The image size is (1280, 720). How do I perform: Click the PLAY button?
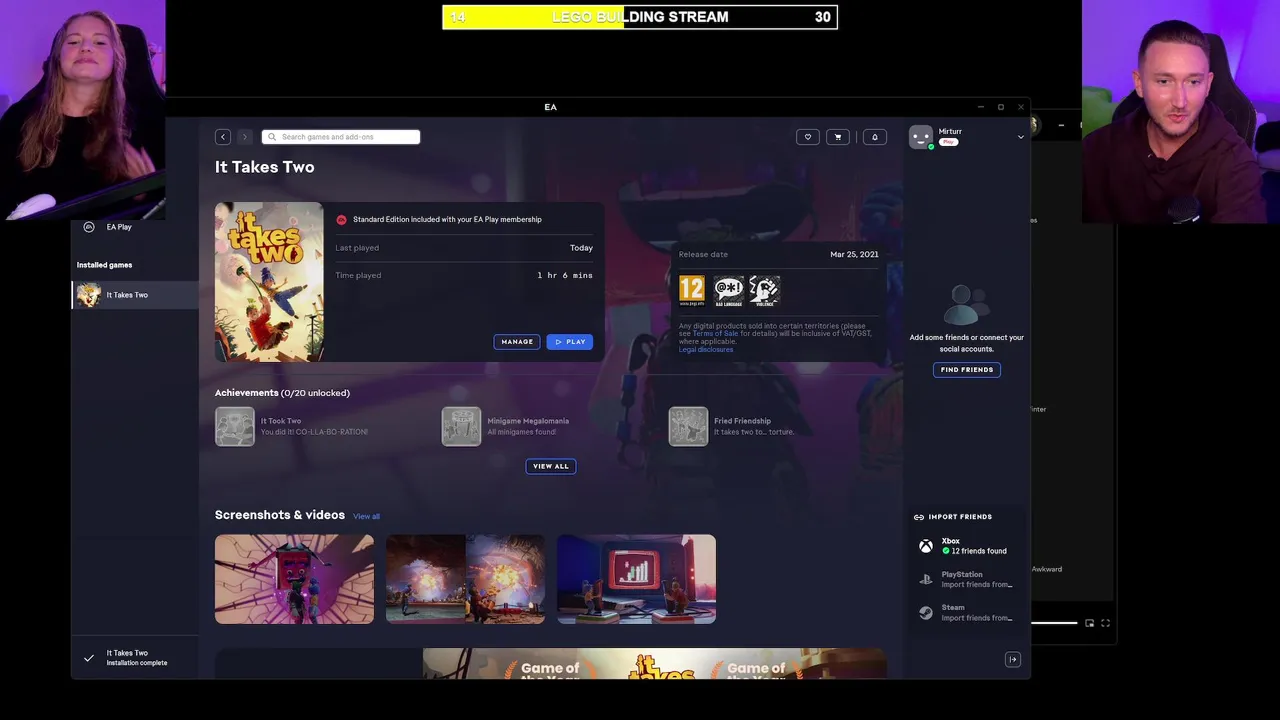tap(570, 342)
